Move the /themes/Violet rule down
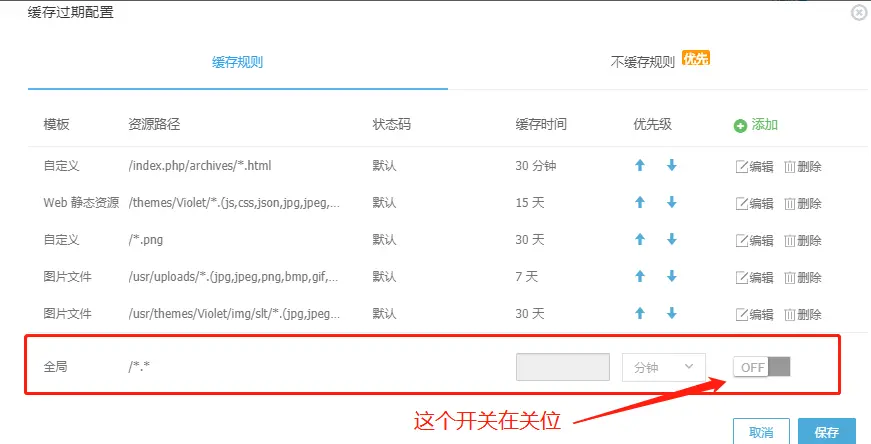The image size is (871, 444). [672, 202]
